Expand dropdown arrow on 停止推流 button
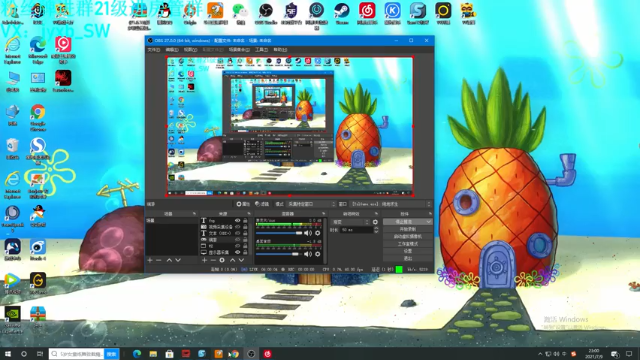The width and height of the screenshot is (640, 360). tap(429, 222)
